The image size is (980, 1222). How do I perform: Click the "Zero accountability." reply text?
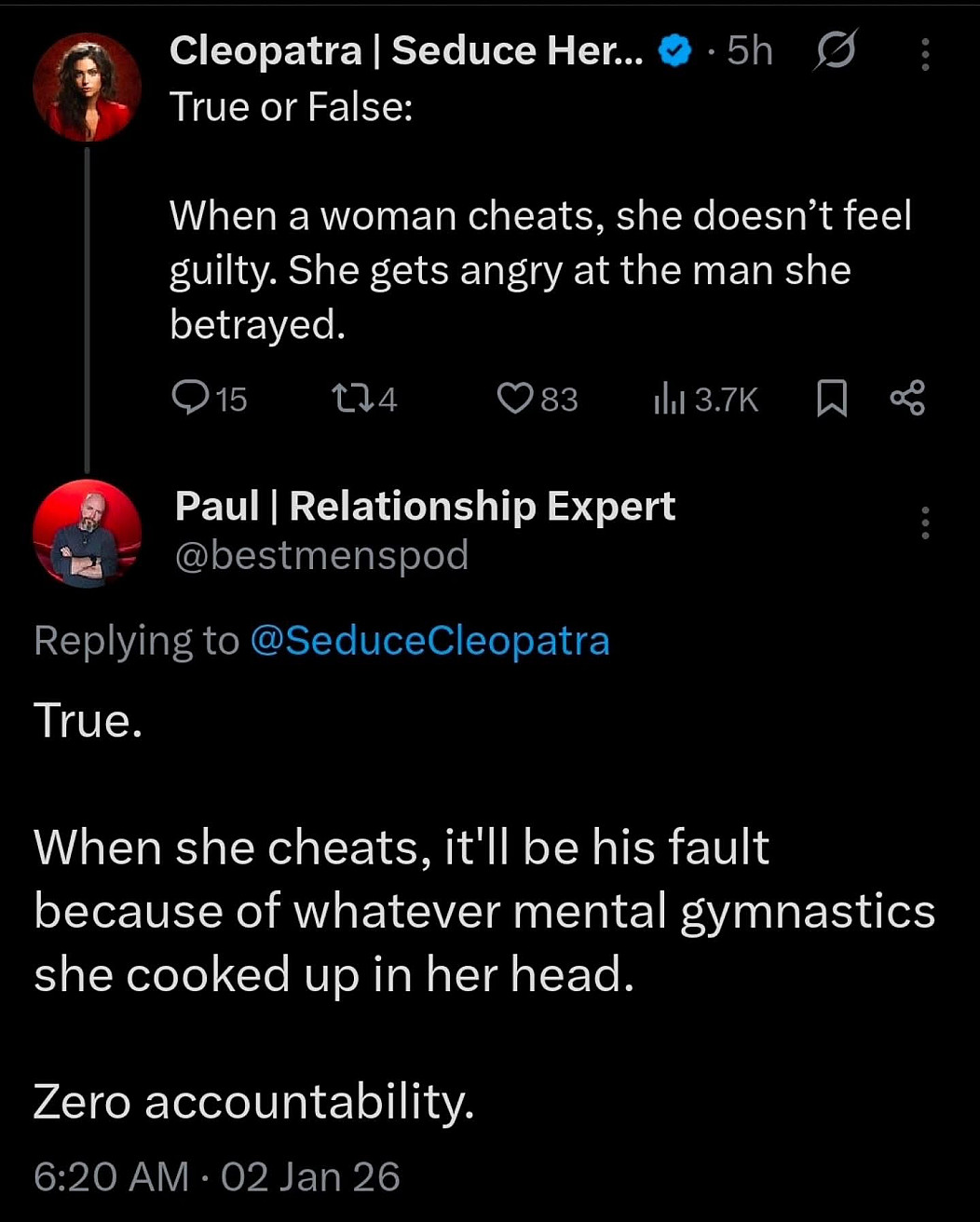click(x=253, y=1102)
